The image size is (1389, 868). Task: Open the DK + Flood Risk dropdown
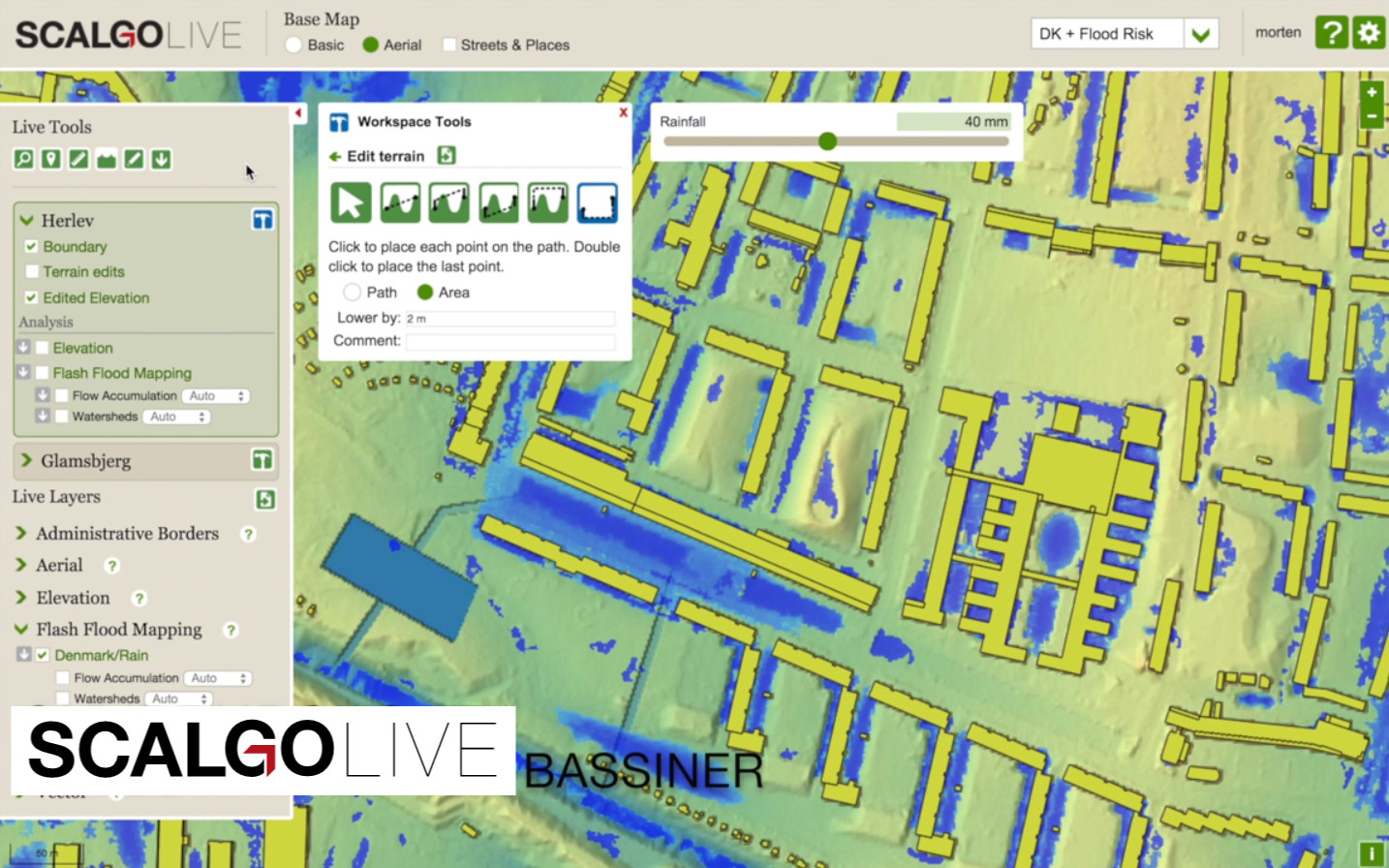(x=1200, y=35)
